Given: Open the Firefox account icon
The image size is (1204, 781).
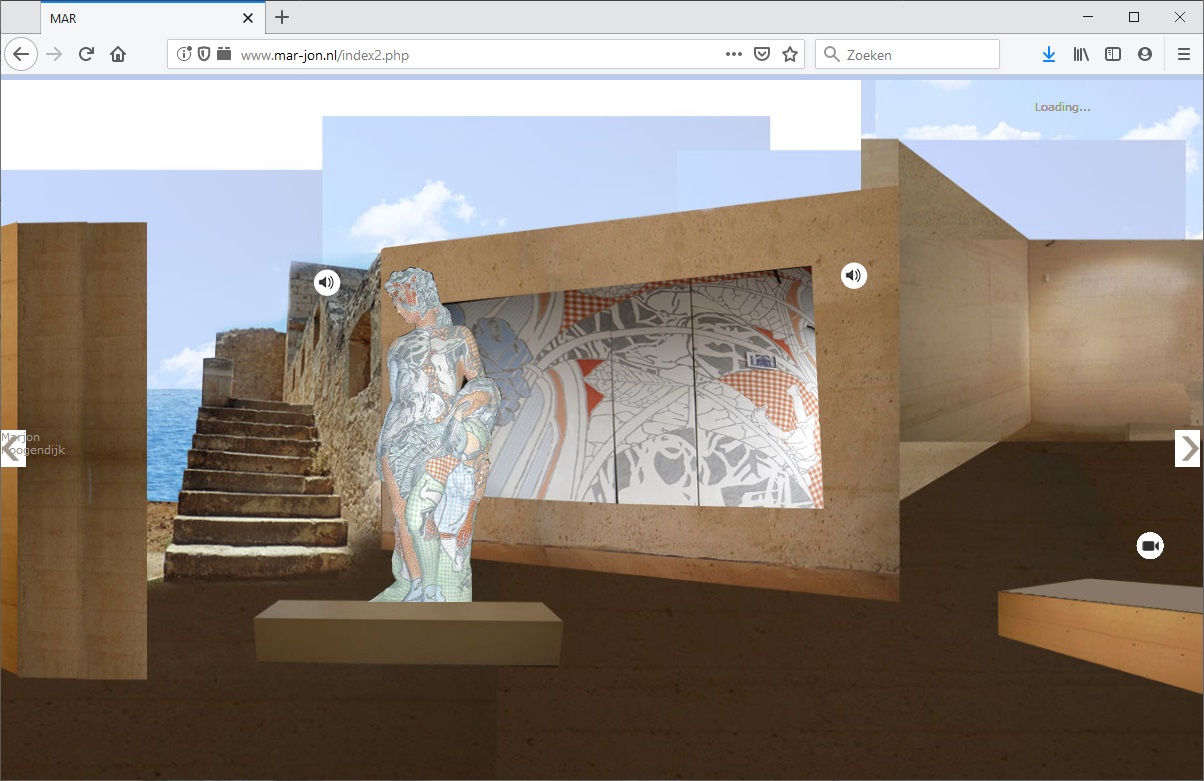Looking at the screenshot, I should 1145,55.
